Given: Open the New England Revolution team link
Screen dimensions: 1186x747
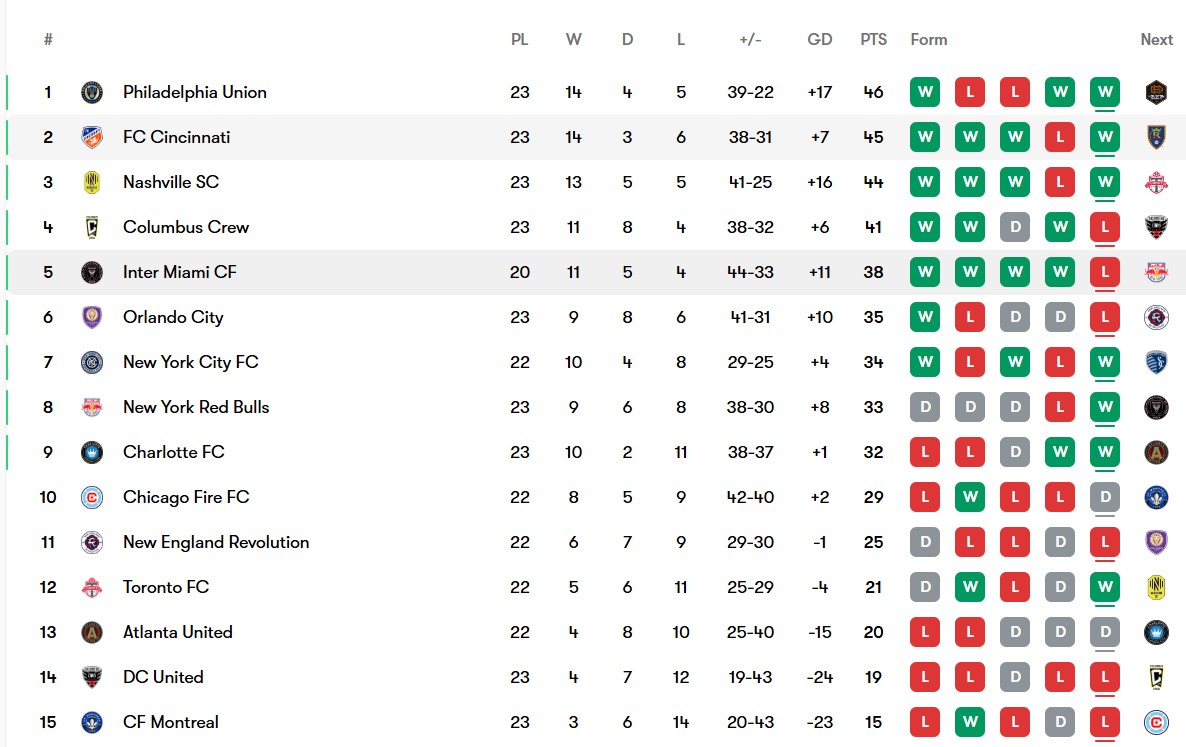Looking at the screenshot, I should [x=216, y=542].
